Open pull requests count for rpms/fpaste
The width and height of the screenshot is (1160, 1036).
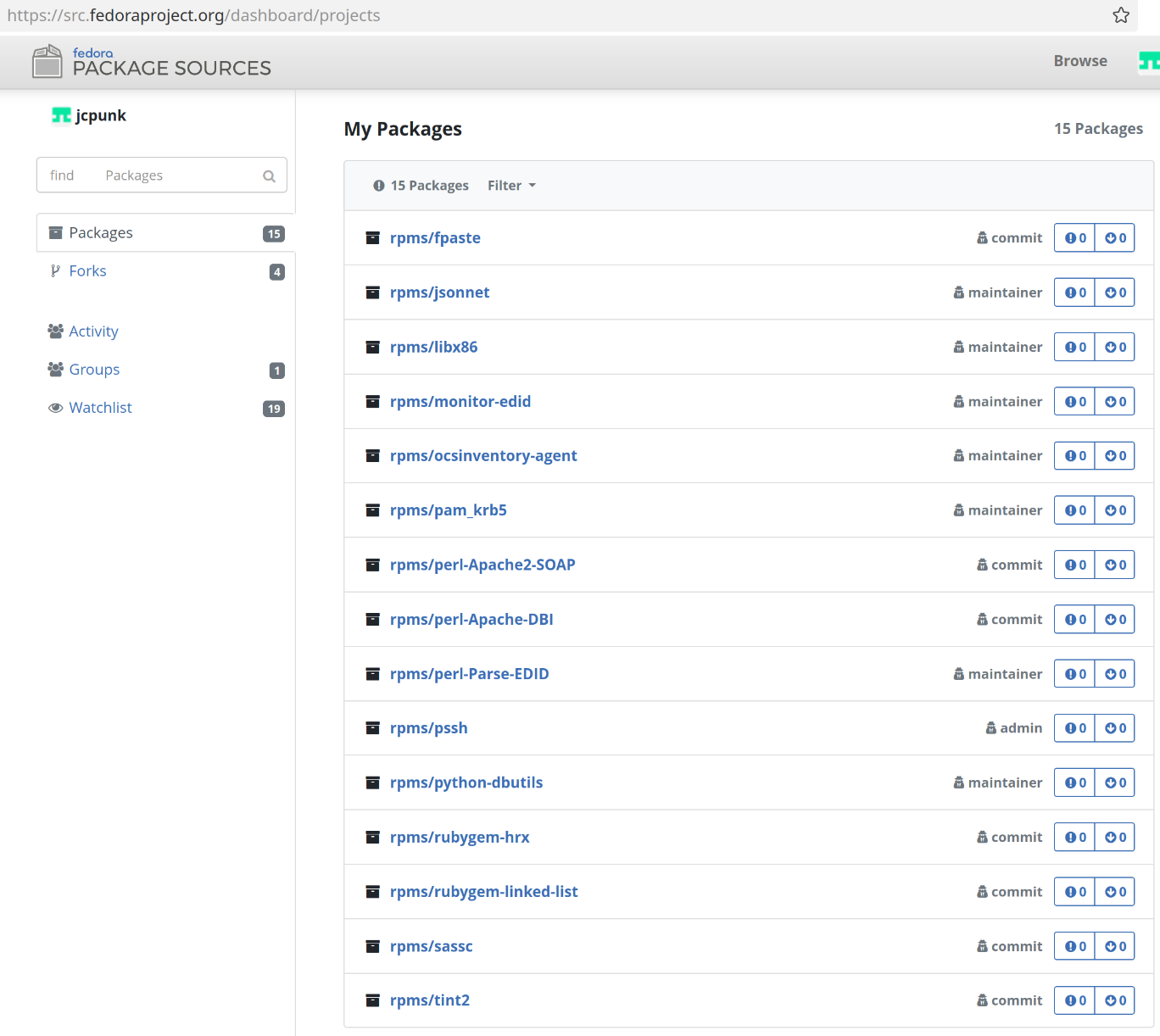[x=1114, y=238]
